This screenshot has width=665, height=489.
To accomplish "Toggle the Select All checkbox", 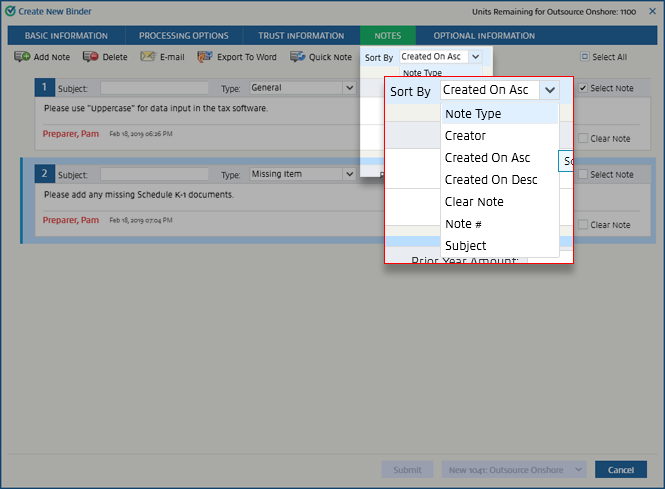I will click(x=585, y=57).
